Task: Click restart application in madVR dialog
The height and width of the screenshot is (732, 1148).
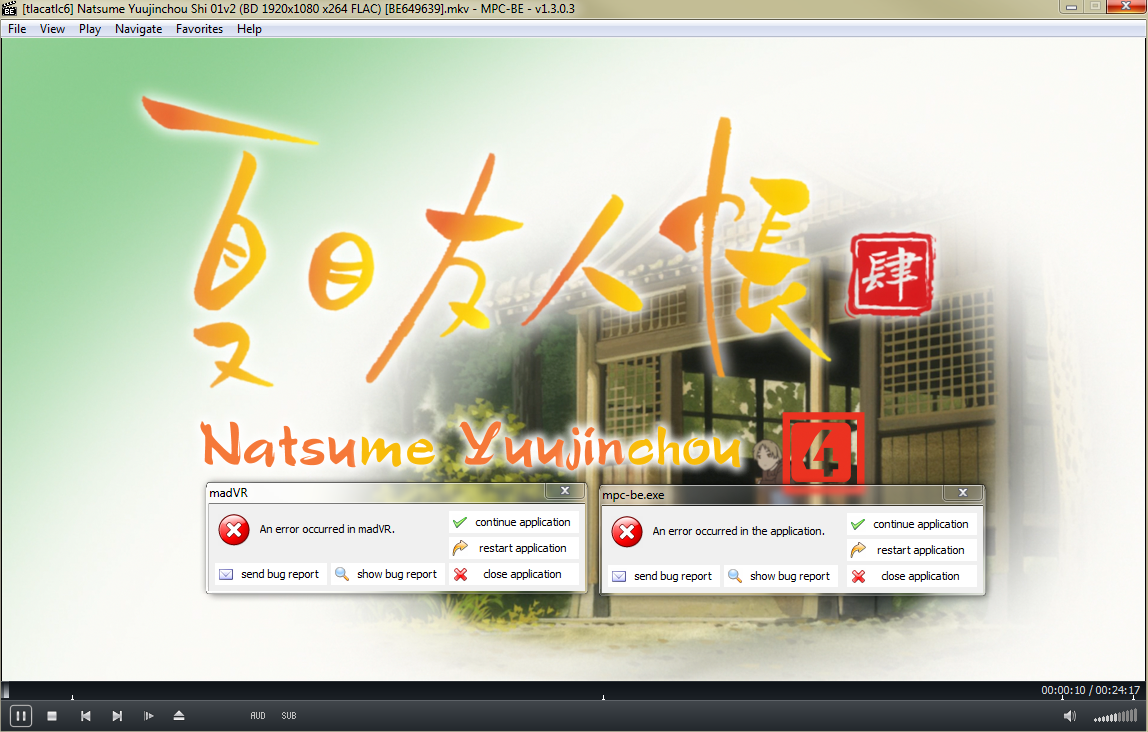Action: click(514, 548)
